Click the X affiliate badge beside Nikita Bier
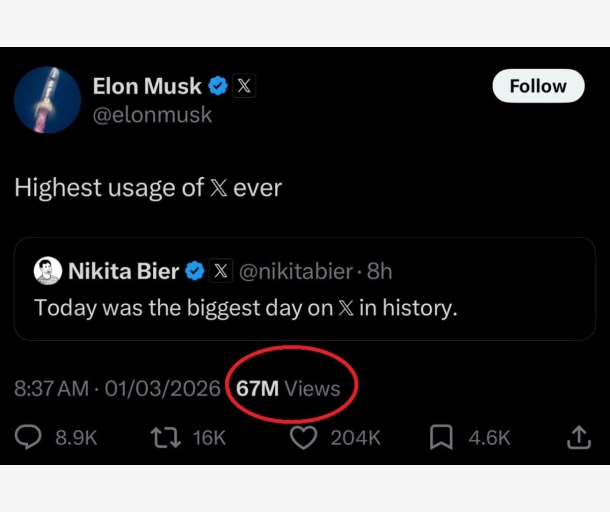 221,271
